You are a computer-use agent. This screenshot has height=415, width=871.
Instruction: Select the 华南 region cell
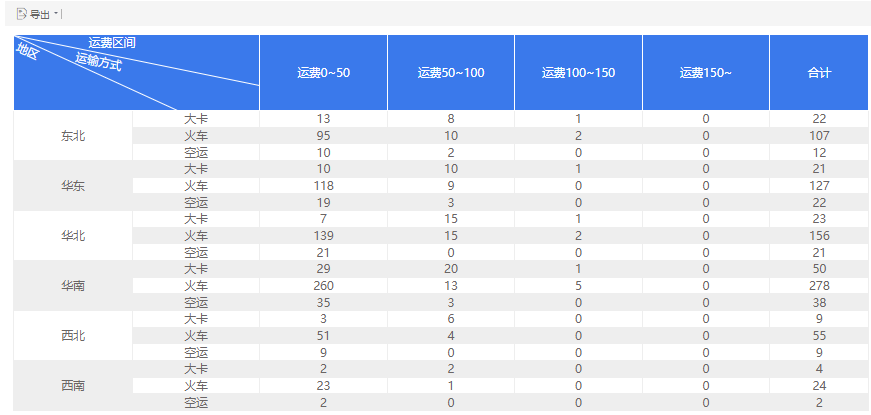click(73, 286)
